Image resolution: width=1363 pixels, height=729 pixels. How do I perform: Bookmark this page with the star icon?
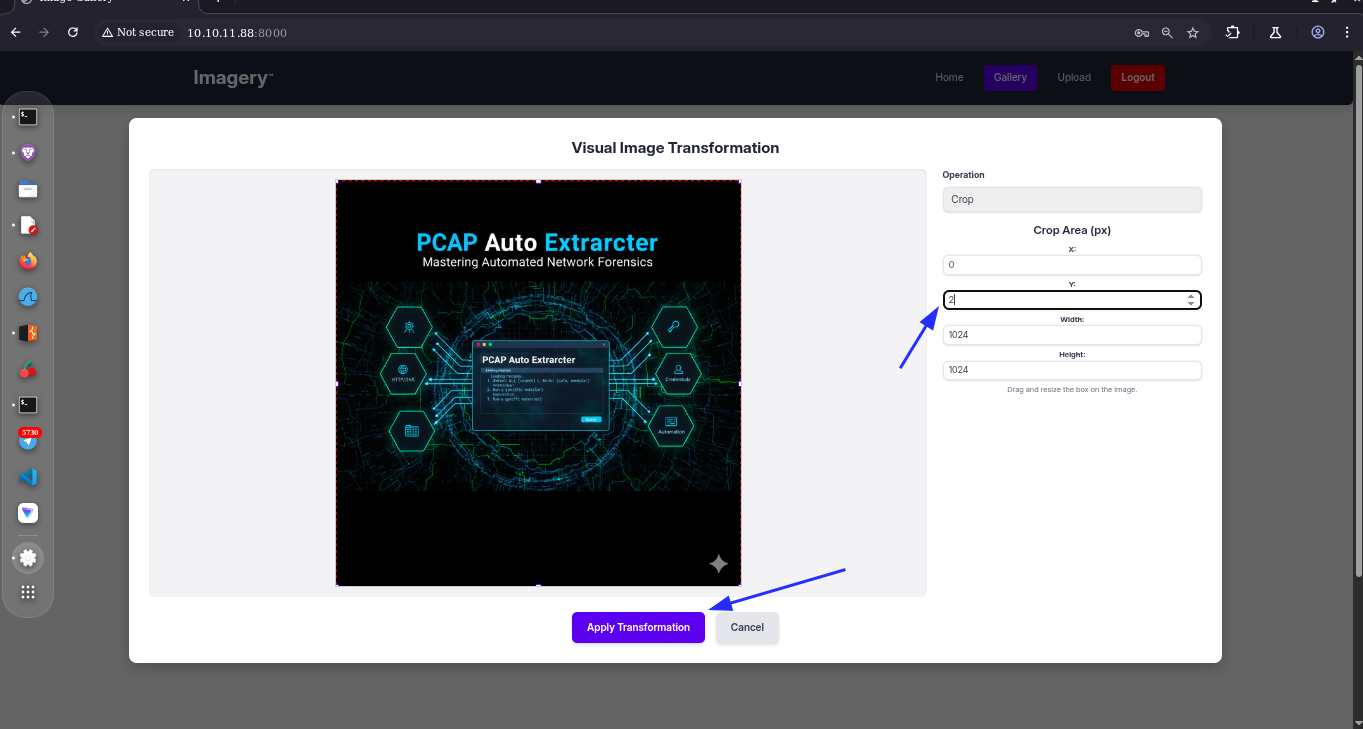pos(1193,32)
